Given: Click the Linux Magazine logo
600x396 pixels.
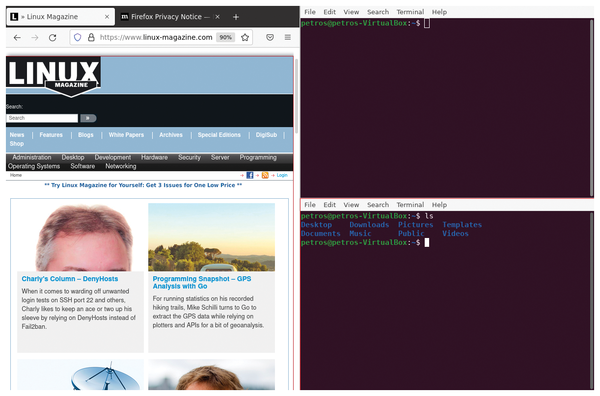Looking at the screenshot, I should click(54, 76).
